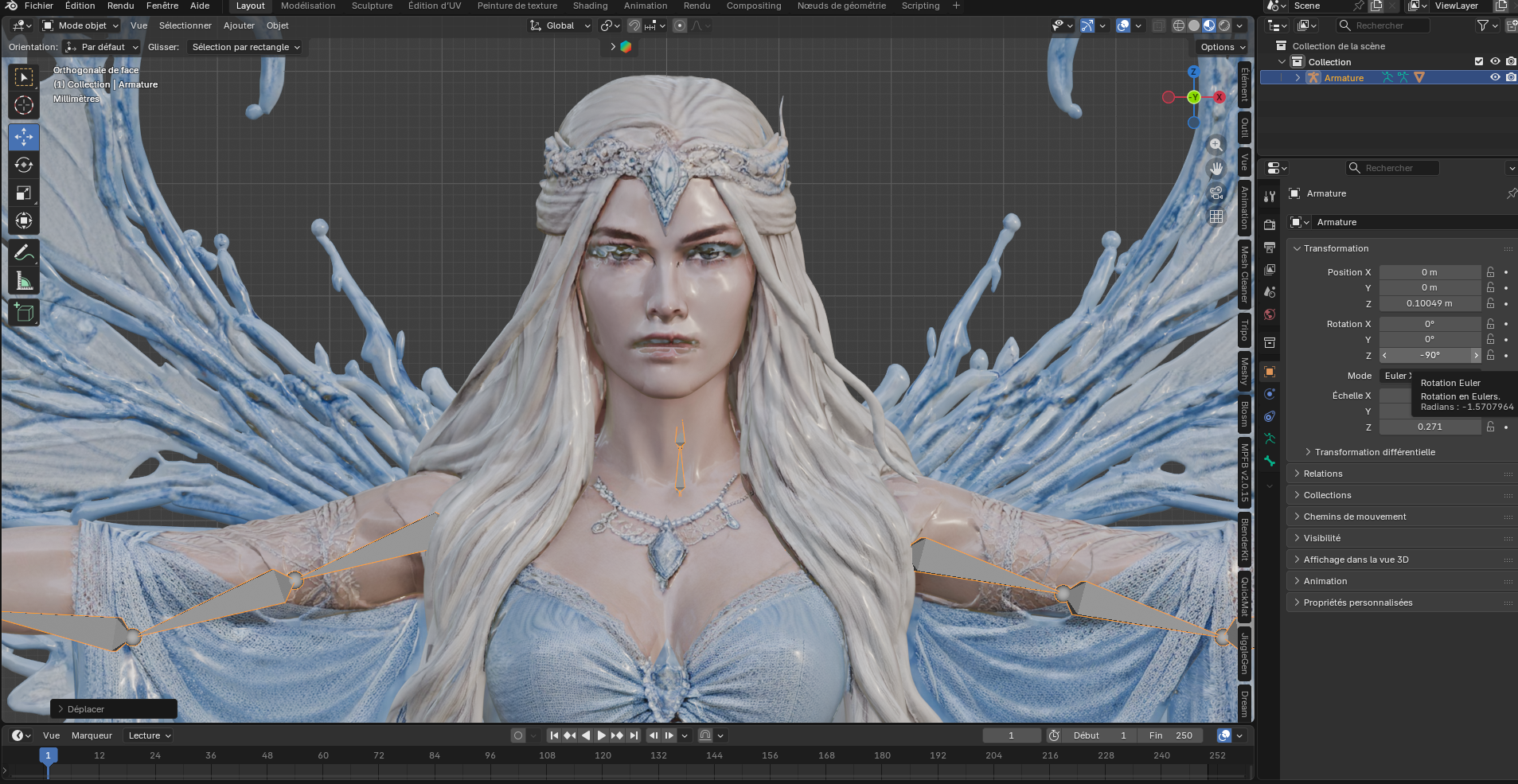Open the Object Constraints properties tab
Screen dimensions: 1518x784
(1270, 416)
